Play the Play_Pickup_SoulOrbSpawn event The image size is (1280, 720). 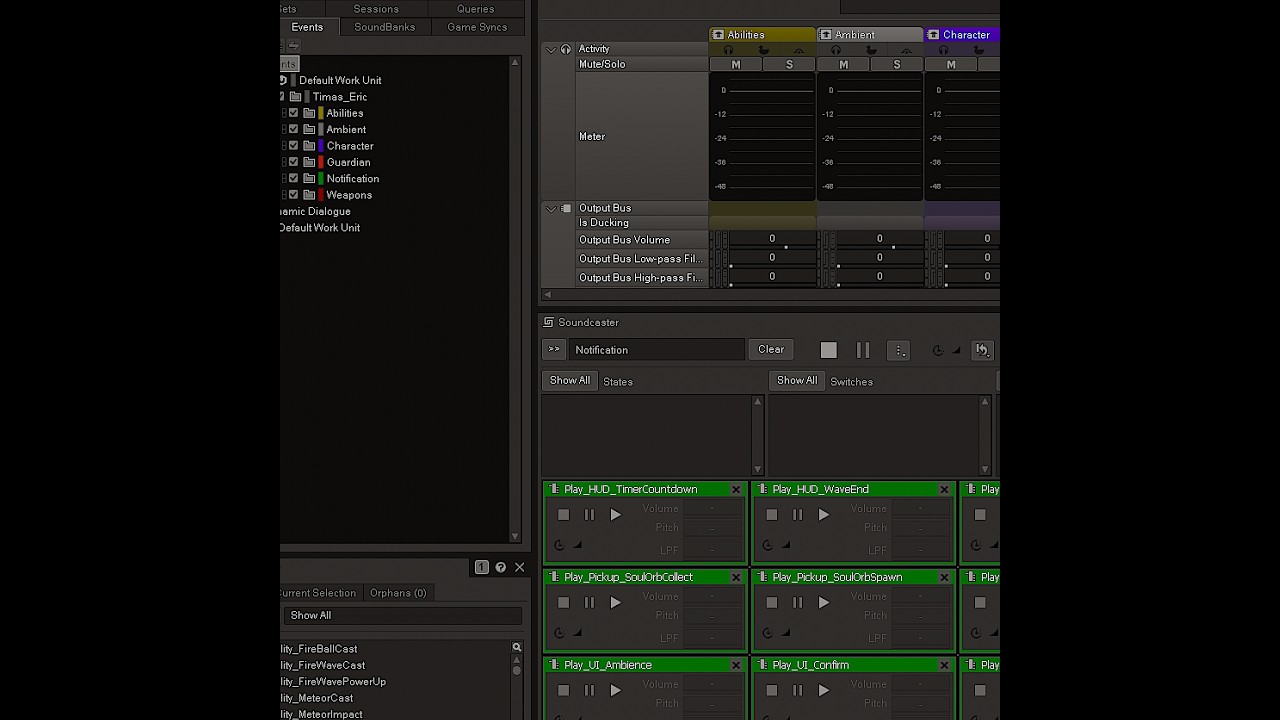click(x=823, y=603)
